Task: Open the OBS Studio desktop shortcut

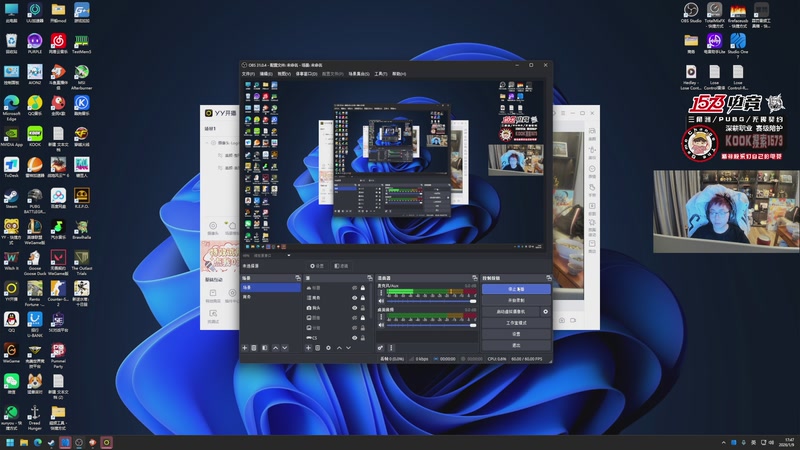Action: [691, 13]
